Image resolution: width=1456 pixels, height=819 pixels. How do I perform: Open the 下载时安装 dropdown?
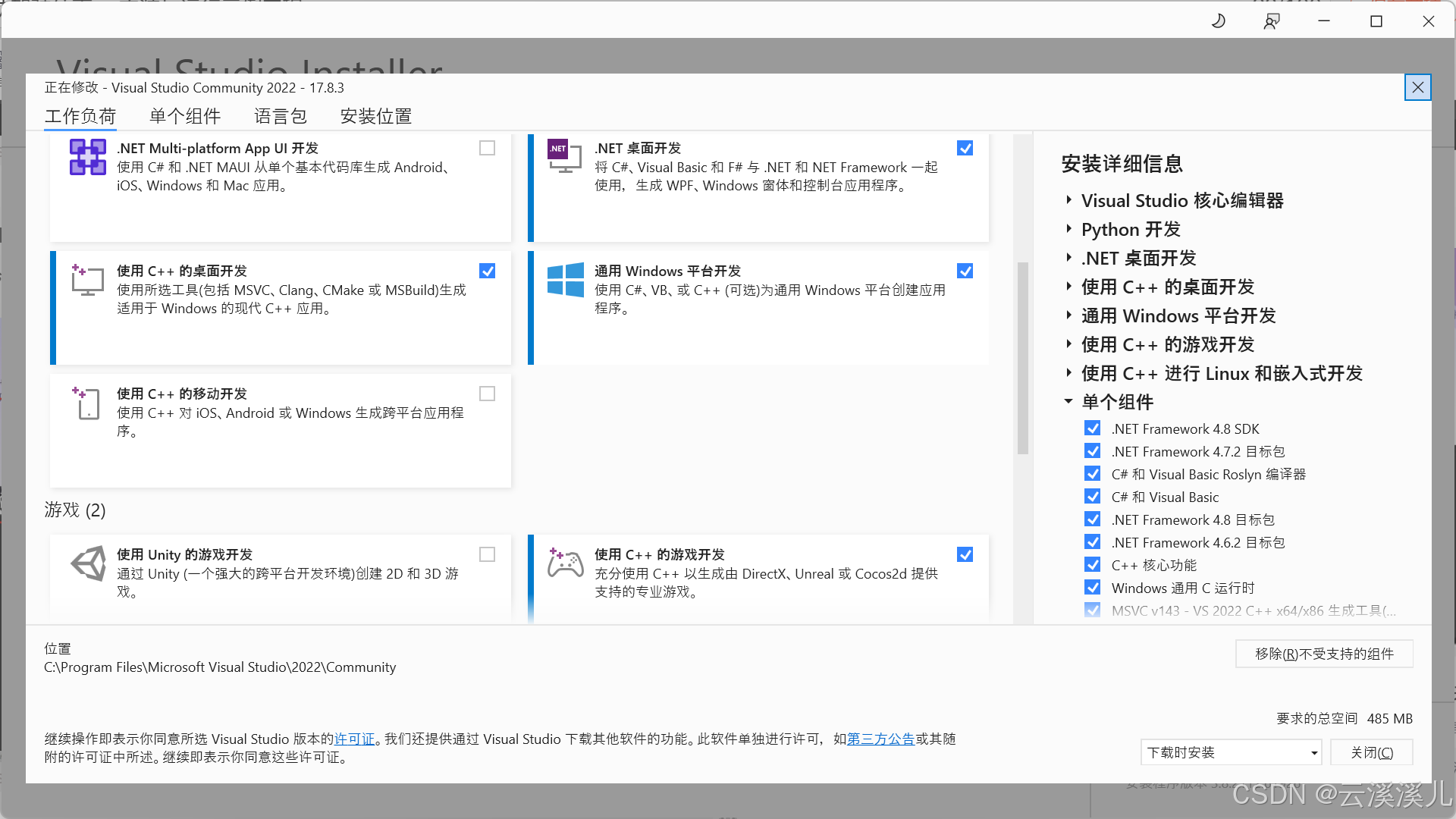pos(1230,752)
